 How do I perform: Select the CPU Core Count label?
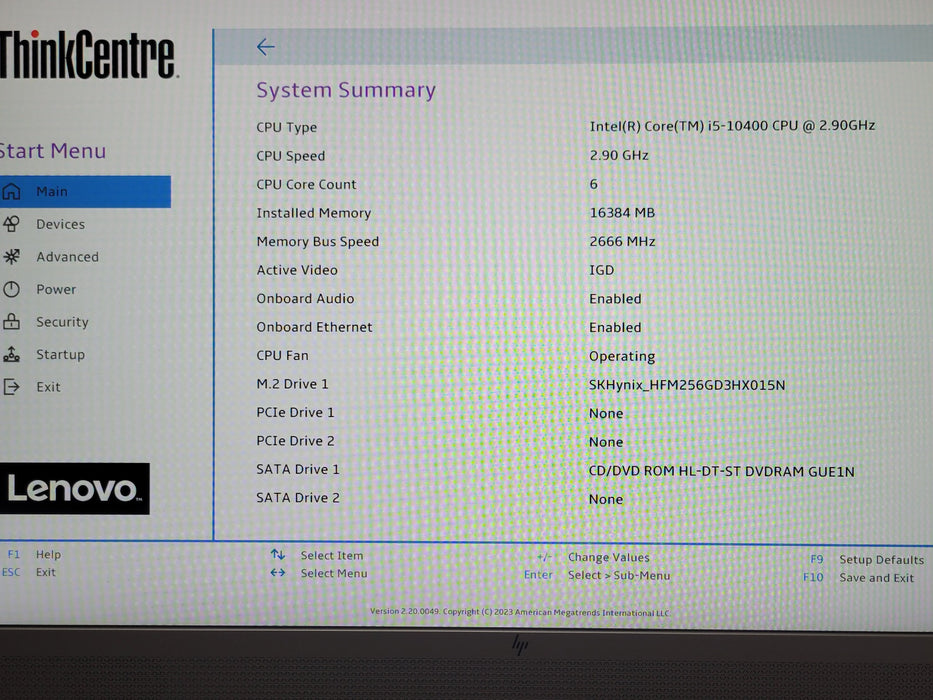point(306,185)
